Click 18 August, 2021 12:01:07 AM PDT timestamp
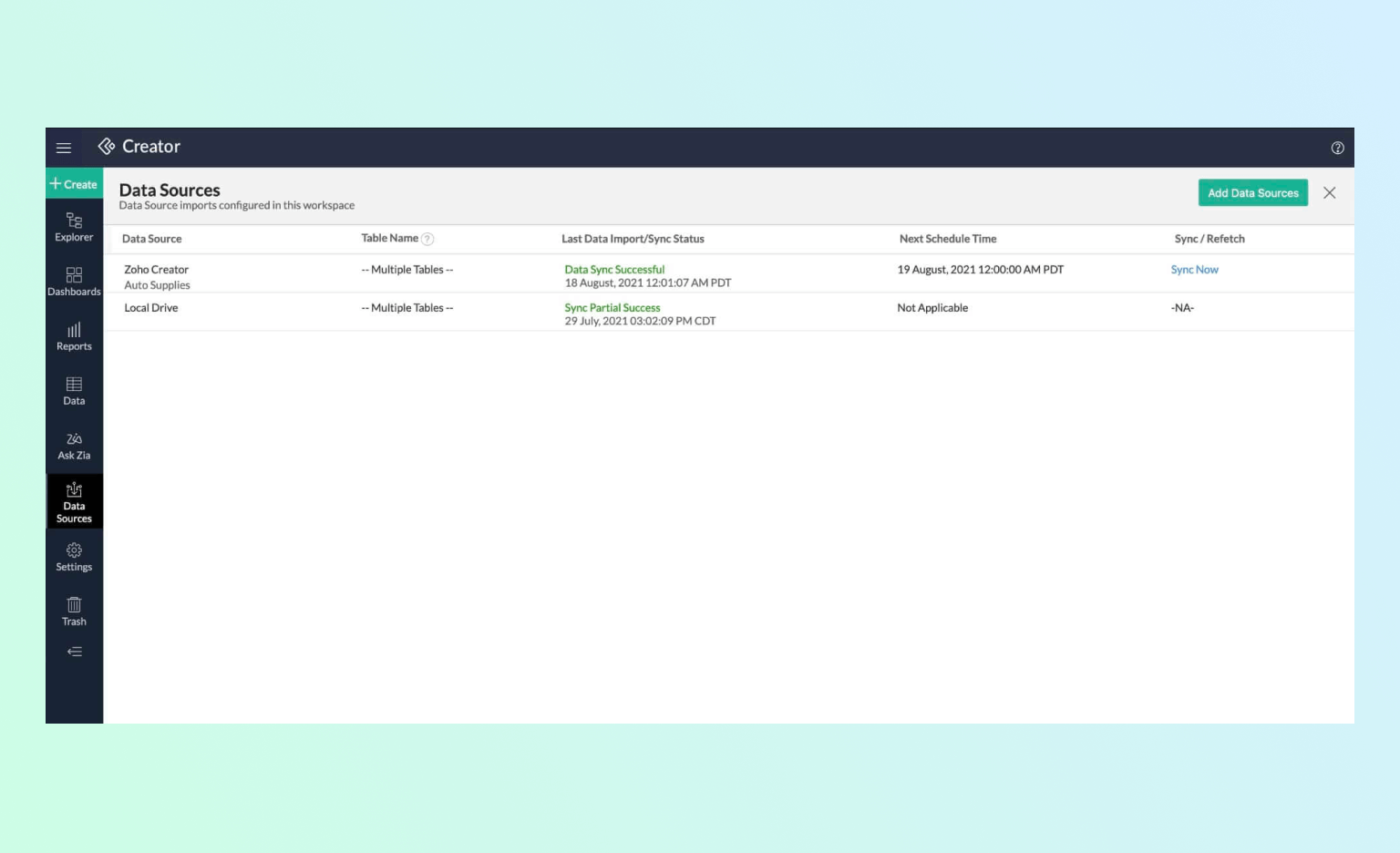The image size is (1400, 853). coord(648,283)
